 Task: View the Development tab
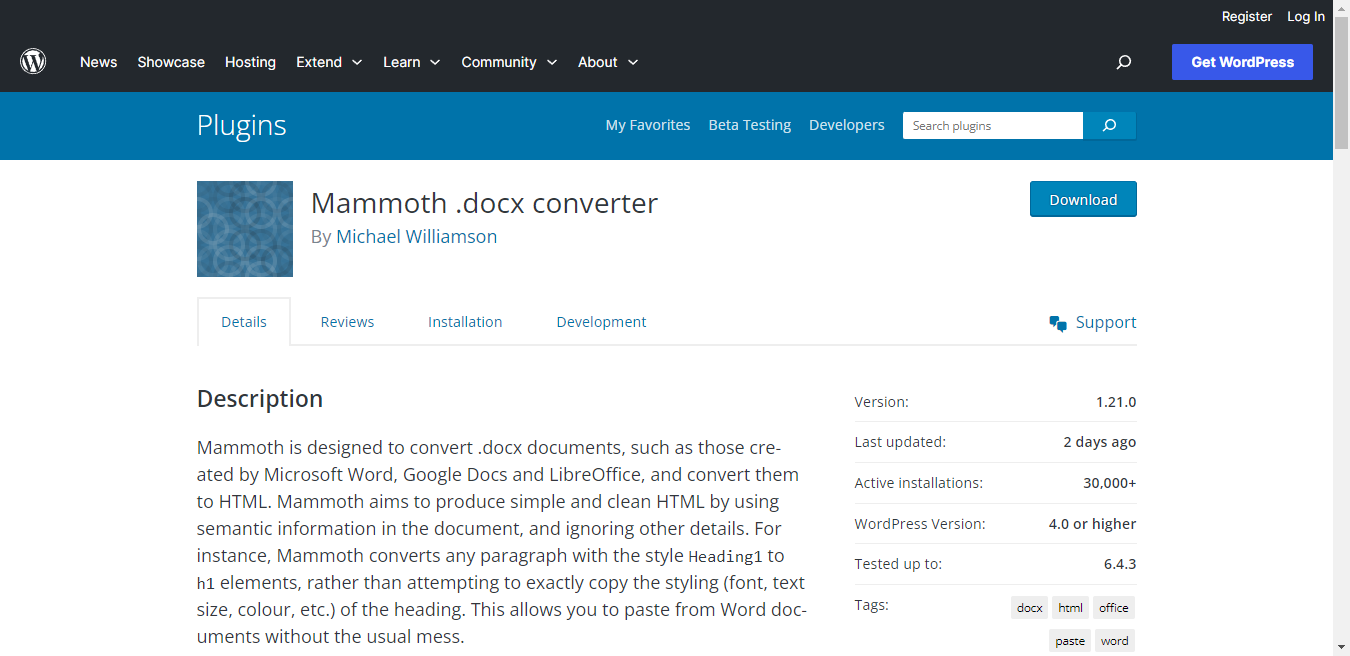[601, 321]
